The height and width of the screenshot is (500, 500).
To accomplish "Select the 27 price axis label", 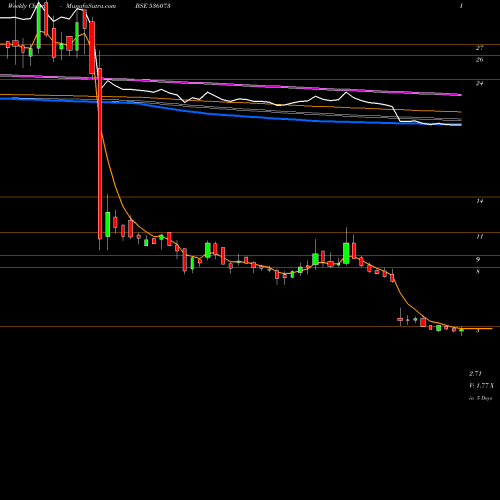I will tap(479, 48).
